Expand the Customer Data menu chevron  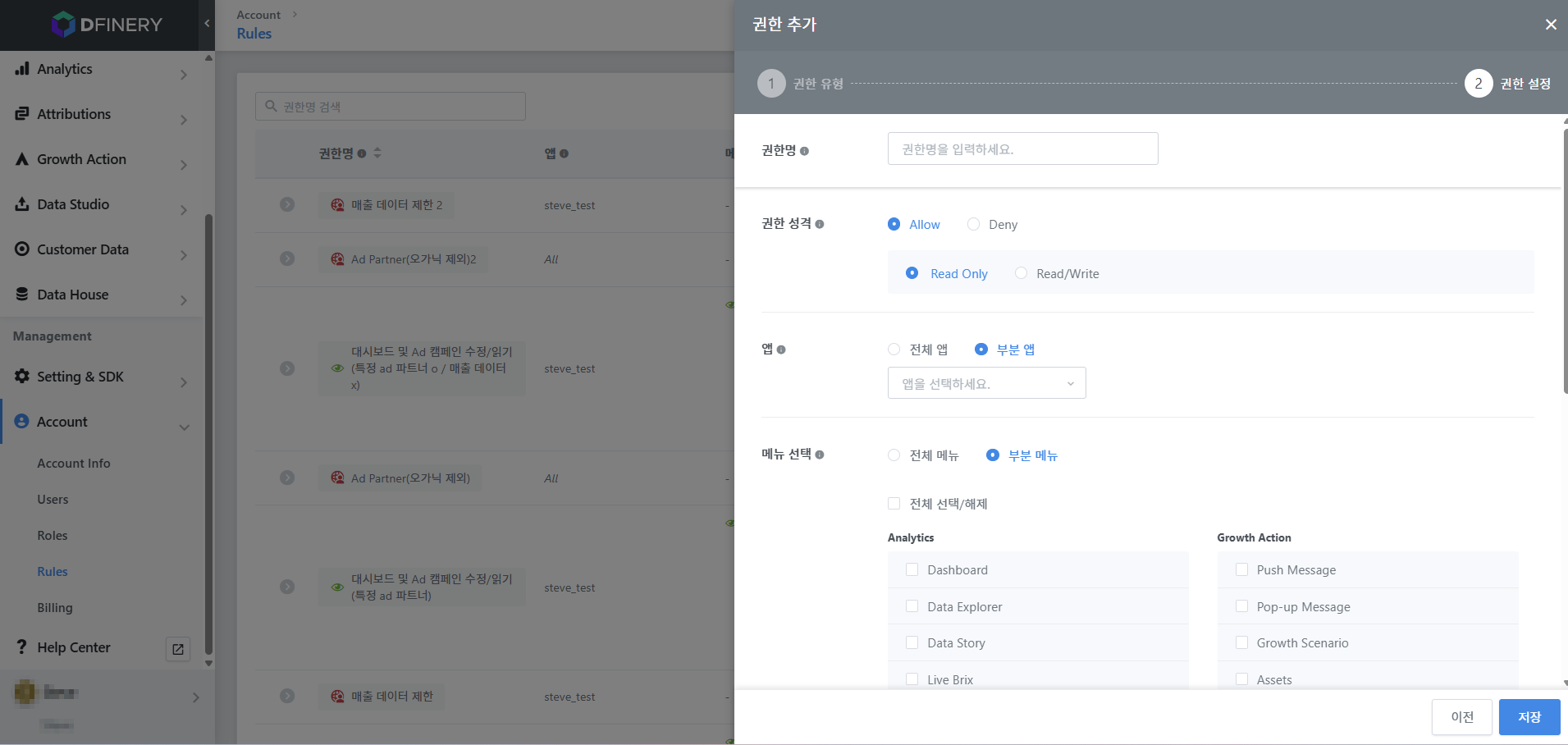184,255
